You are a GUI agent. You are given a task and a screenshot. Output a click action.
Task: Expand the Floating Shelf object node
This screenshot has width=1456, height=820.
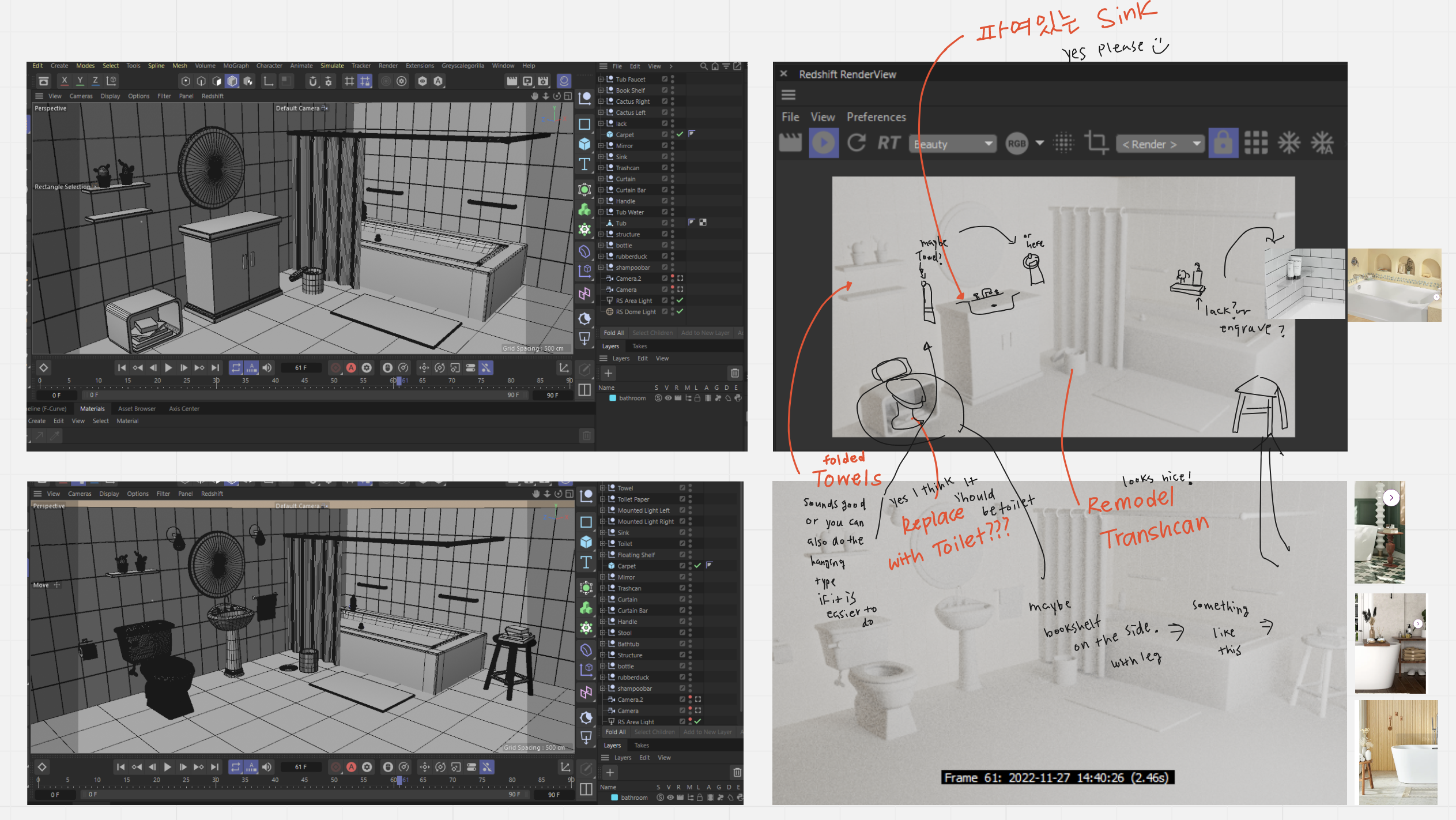(602, 555)
